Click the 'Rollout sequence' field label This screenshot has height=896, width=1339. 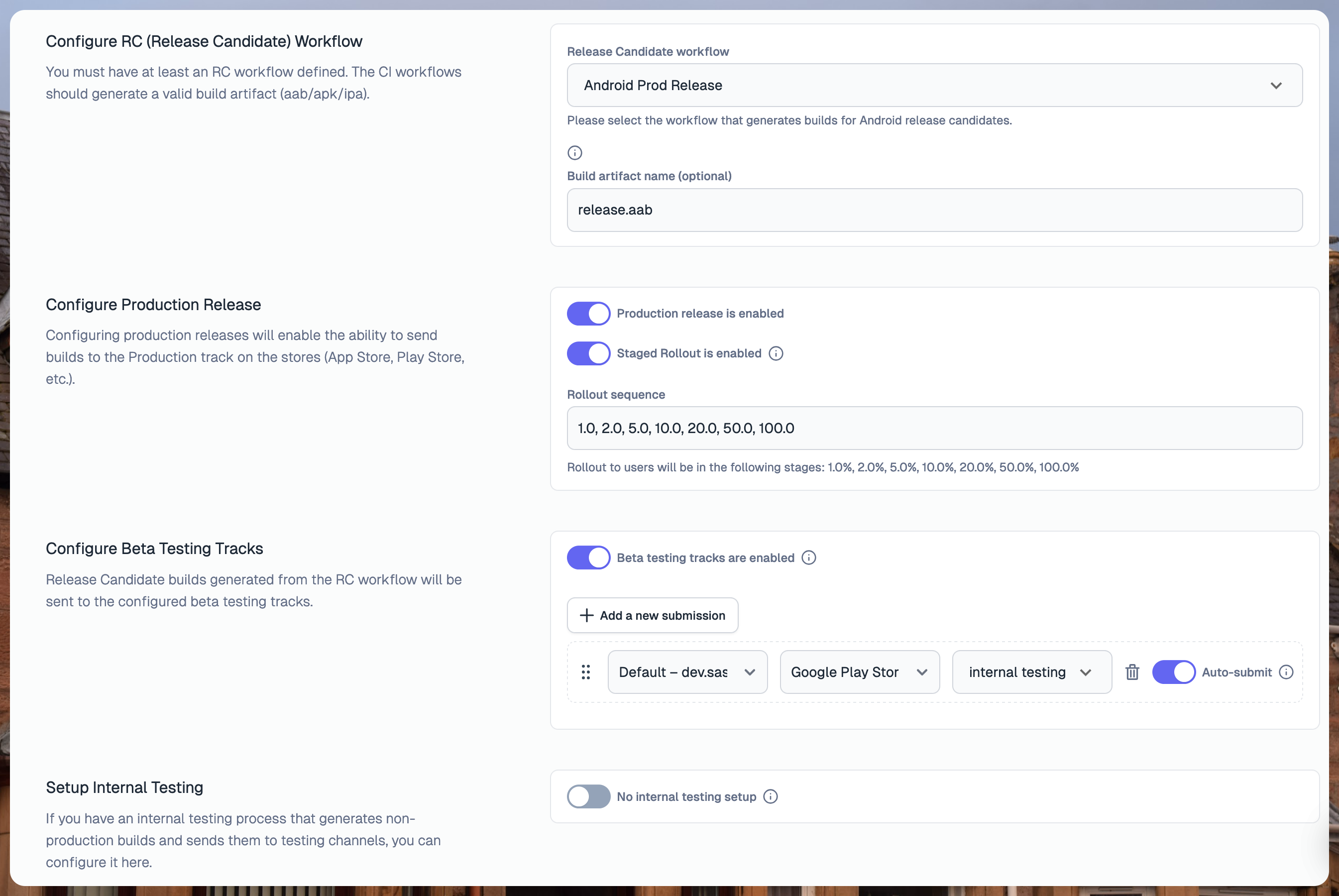616,395
